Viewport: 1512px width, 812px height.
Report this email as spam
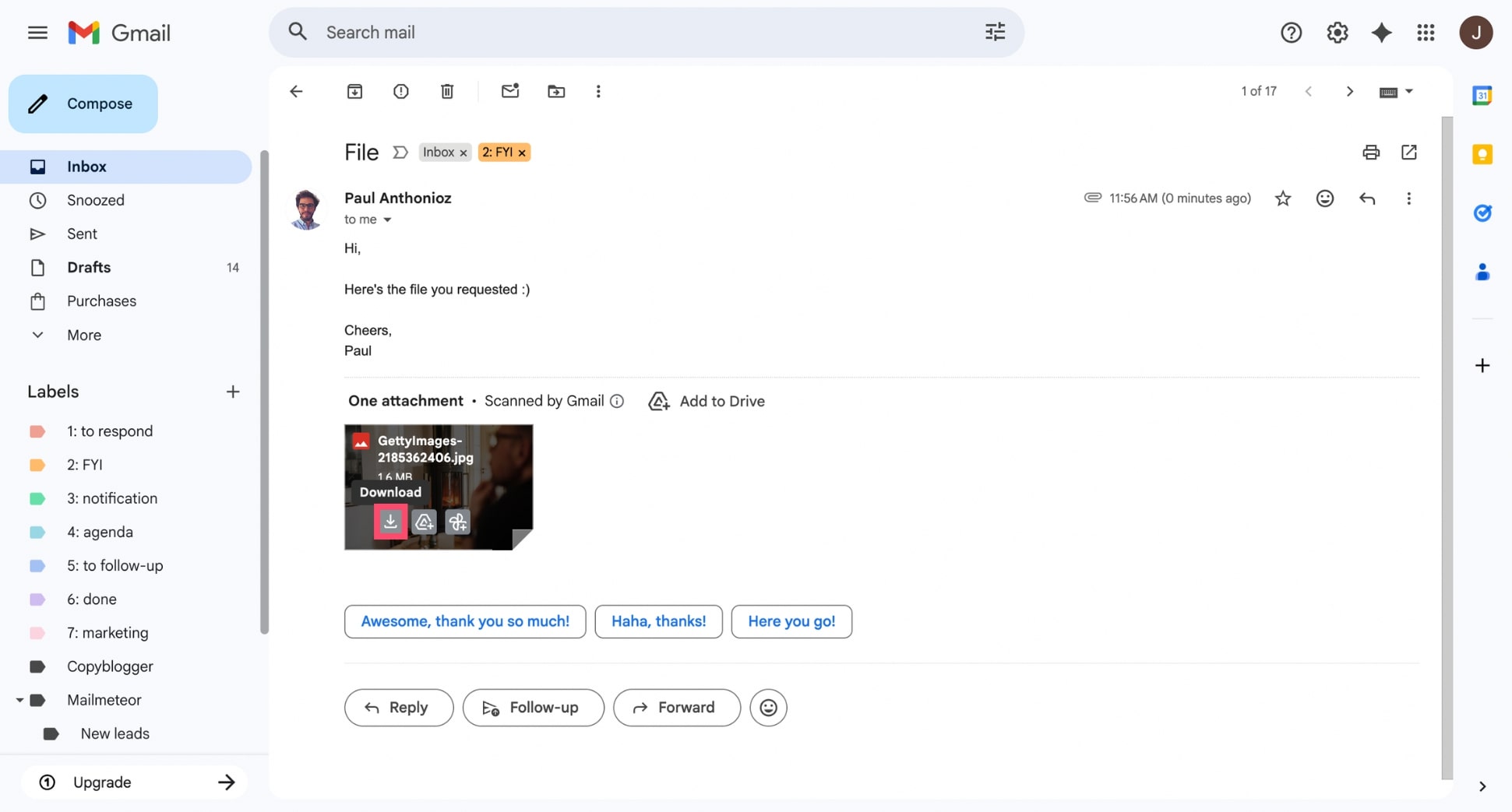click(x=400, y=91)
